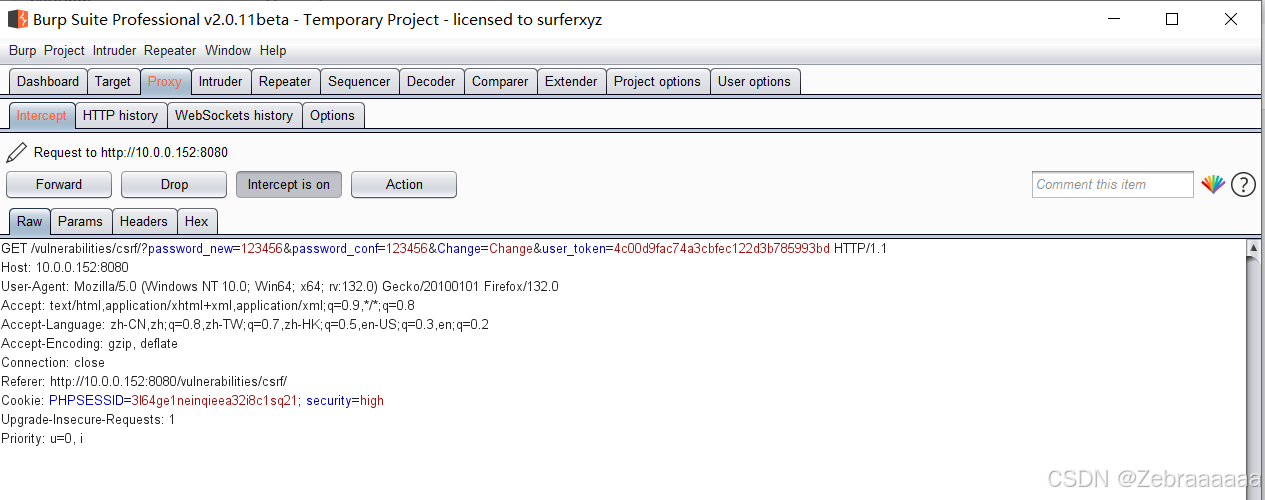
Task: Switch to the Target tab
Action: tap(113, 82)
